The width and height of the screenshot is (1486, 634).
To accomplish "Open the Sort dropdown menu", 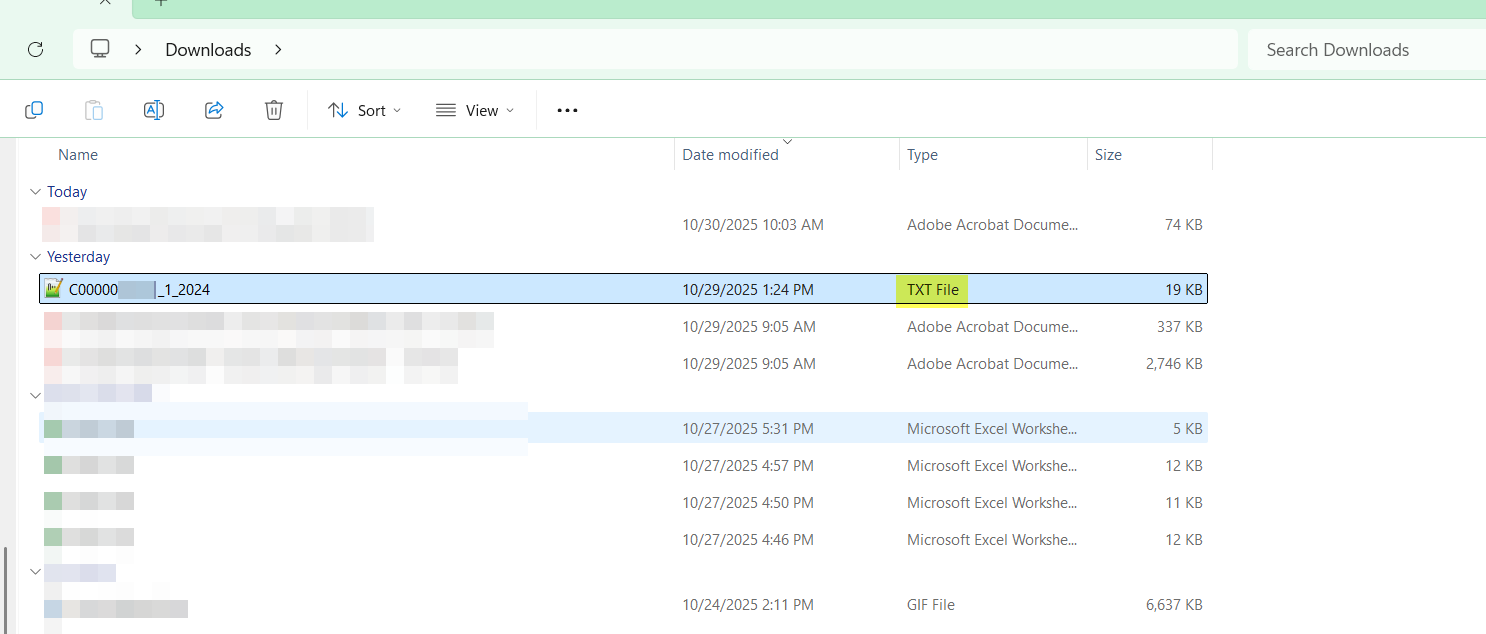I will pyautogui.click(x=365, y=110).
